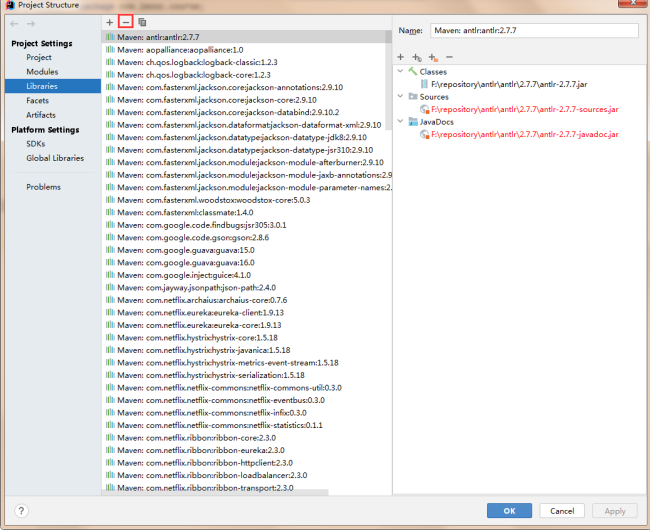Select jackson-annotations:2.9.10 library
Screen dimensions: 650x530
tap(247, 87)
